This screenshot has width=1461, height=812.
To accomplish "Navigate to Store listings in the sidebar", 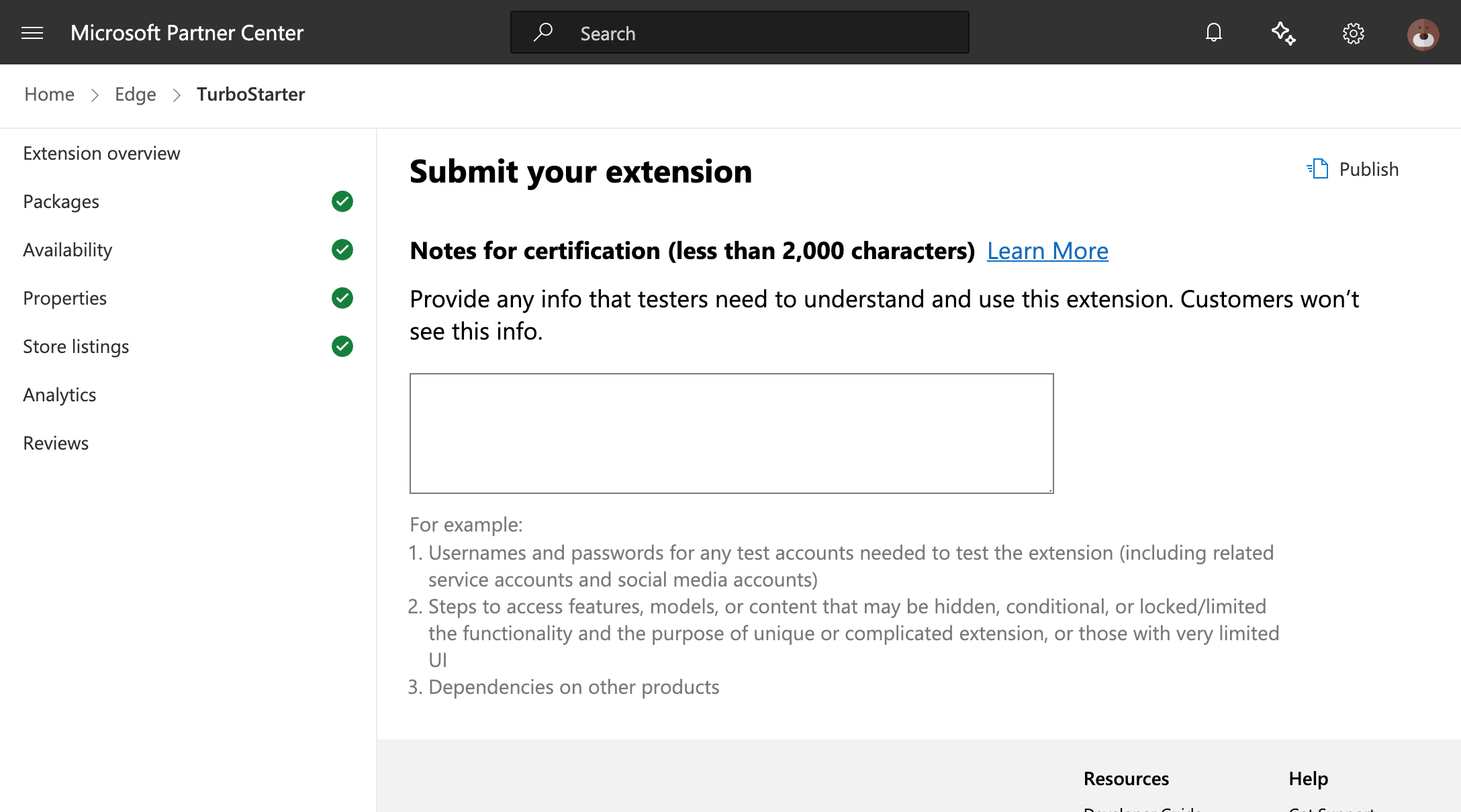I will point(76,346).
